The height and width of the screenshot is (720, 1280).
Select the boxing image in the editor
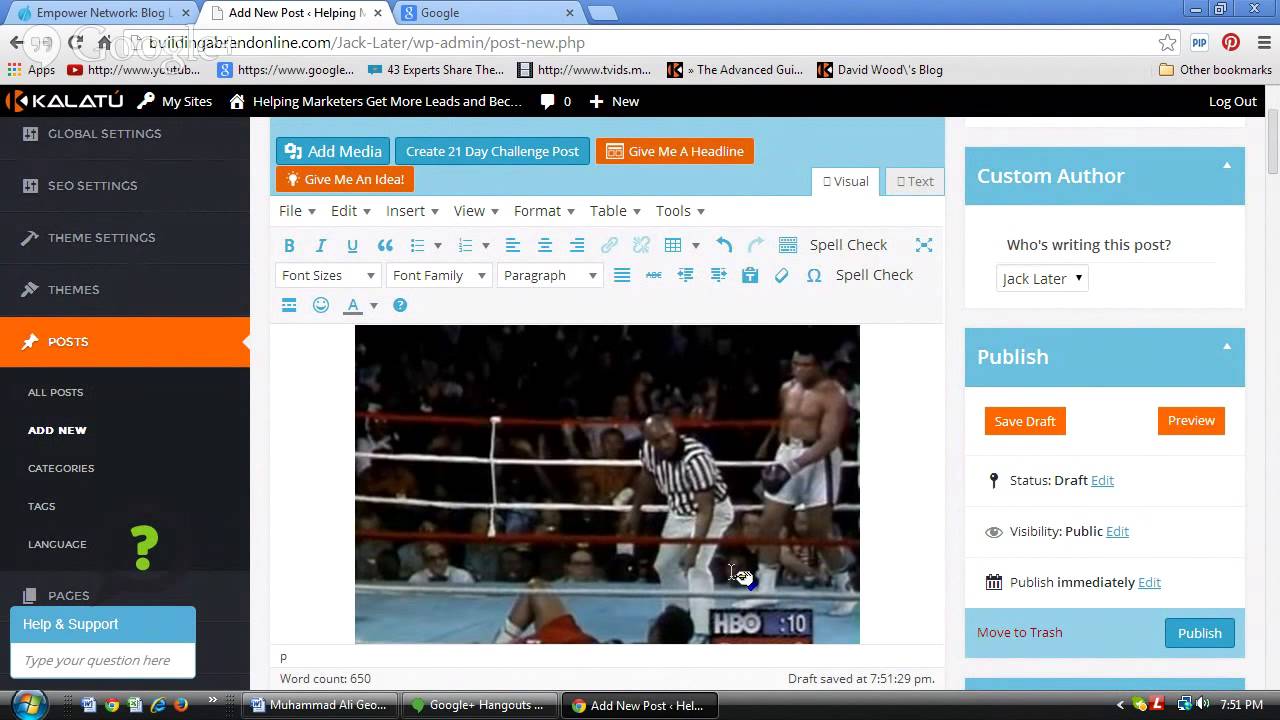[607, 484]
